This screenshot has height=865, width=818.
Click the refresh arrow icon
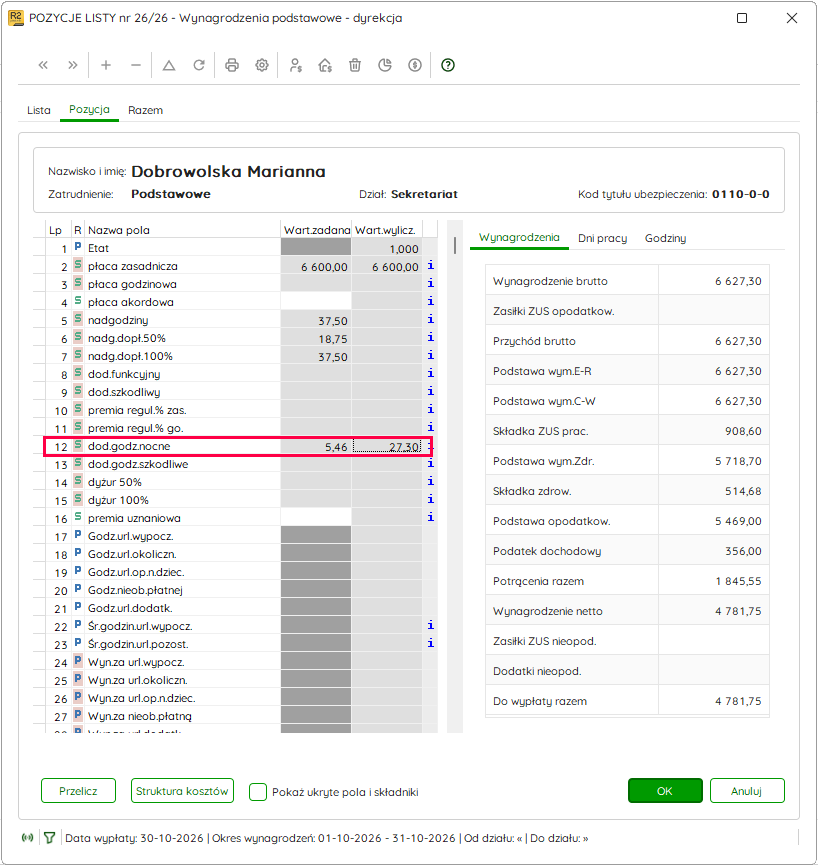199,65
